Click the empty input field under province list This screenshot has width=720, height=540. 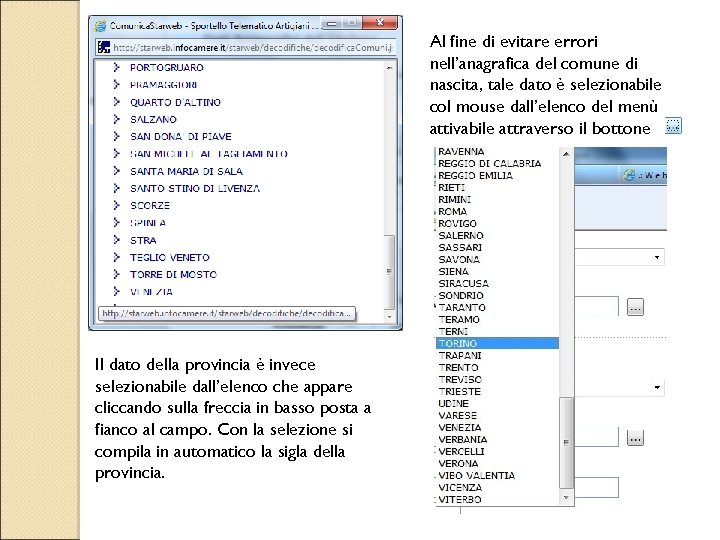click(x=596, y=487)
